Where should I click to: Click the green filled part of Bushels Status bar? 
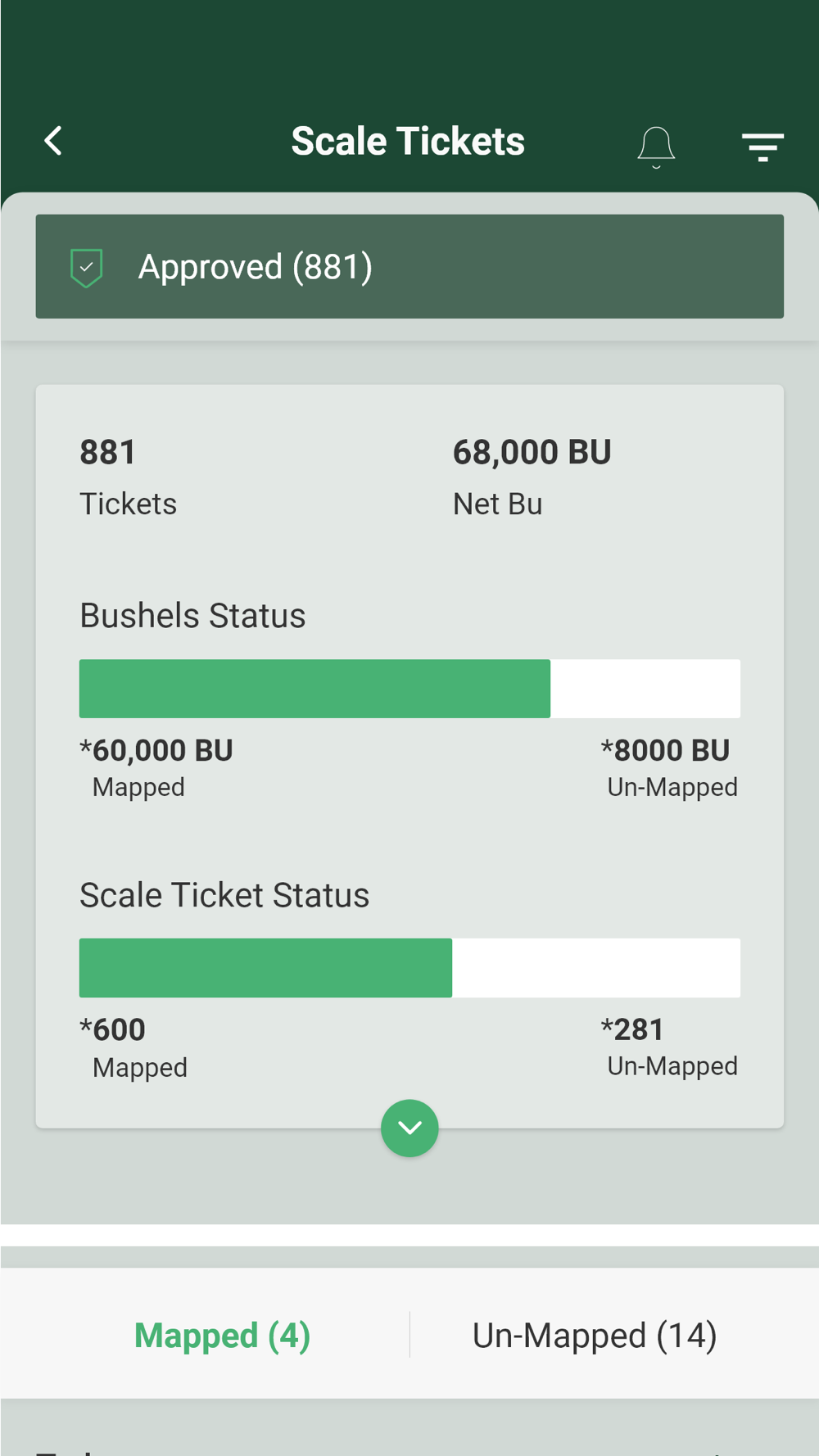[x=314, y=689]
